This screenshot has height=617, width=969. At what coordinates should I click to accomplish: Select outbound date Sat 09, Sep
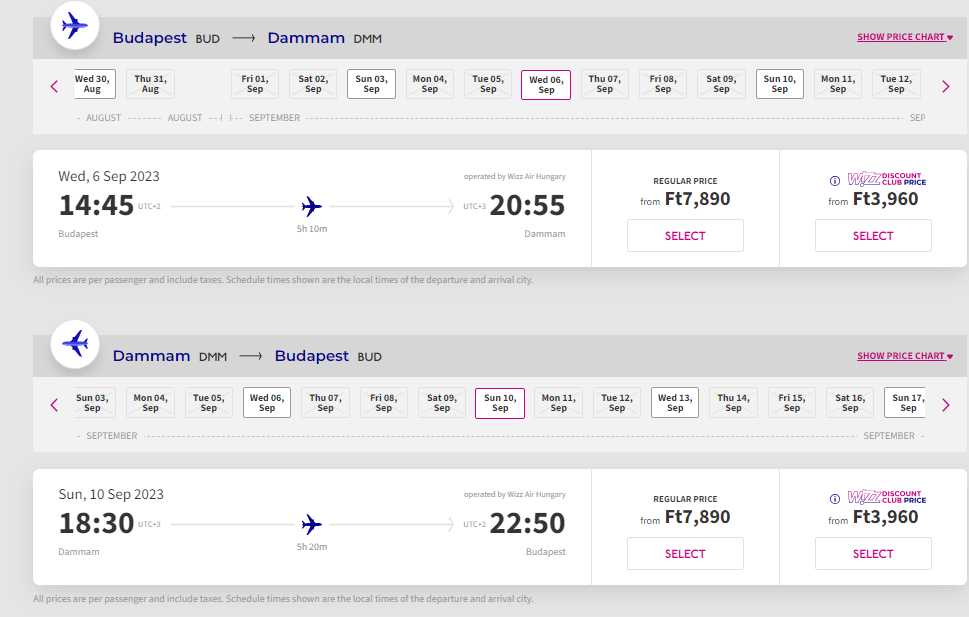(721, 84)
